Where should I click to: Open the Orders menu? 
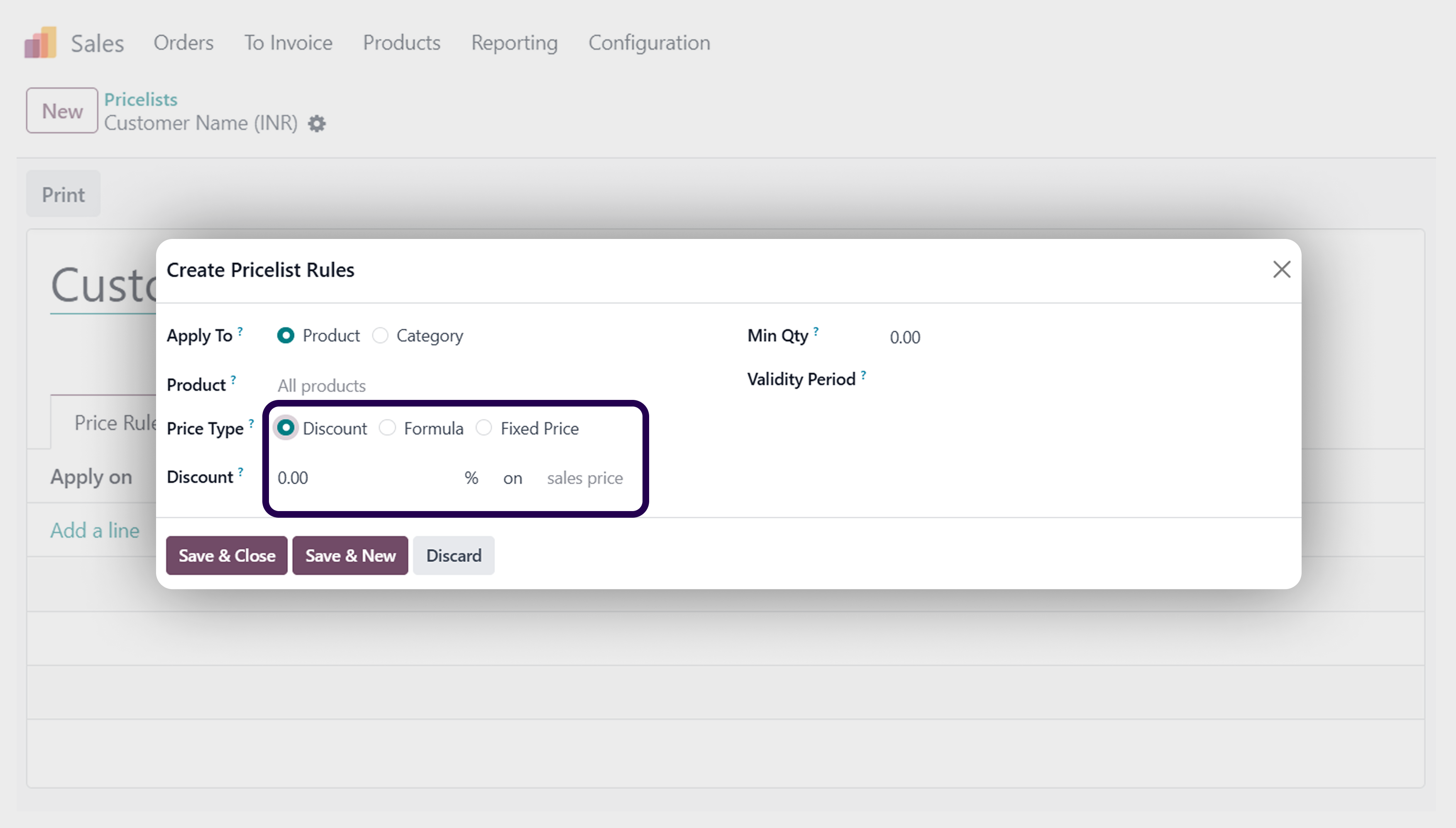pos(183,43)
